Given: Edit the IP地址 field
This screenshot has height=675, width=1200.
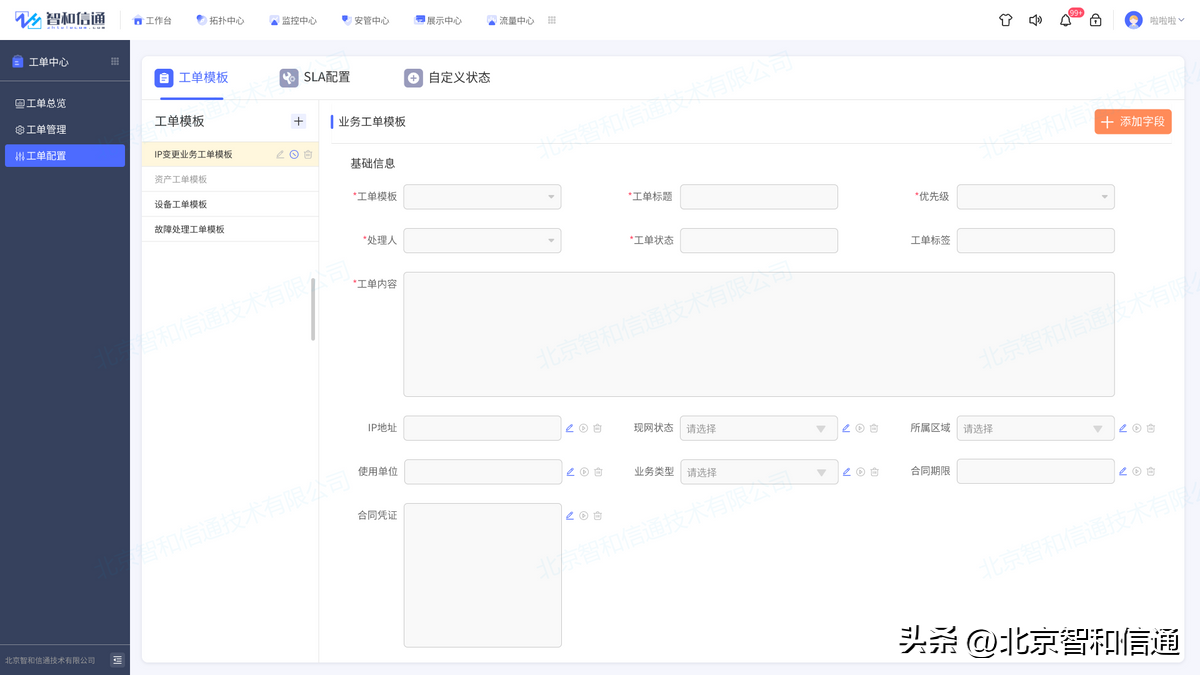Looking at the screenshot, I should [570, 428].
